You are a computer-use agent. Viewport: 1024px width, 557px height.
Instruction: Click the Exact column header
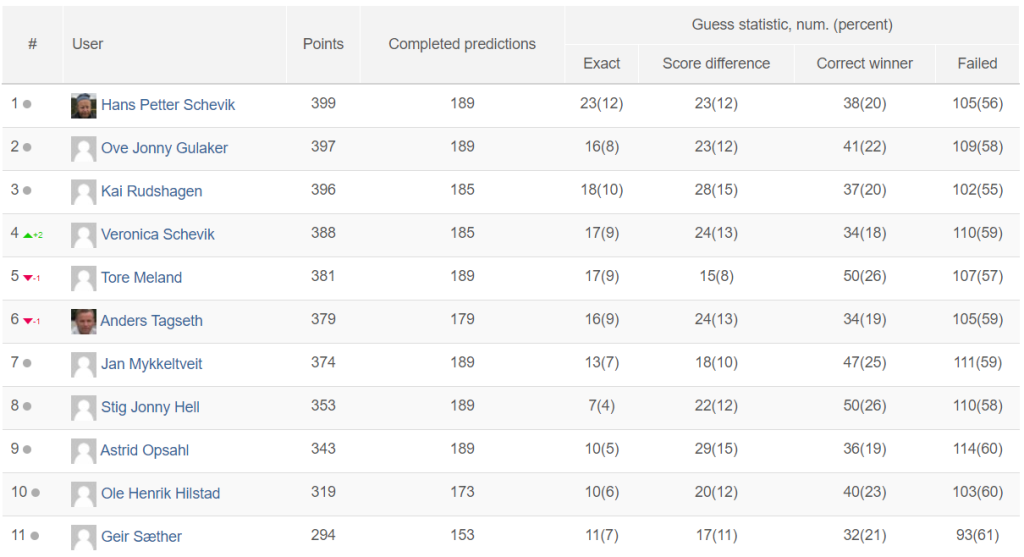[x=601, y=63]
